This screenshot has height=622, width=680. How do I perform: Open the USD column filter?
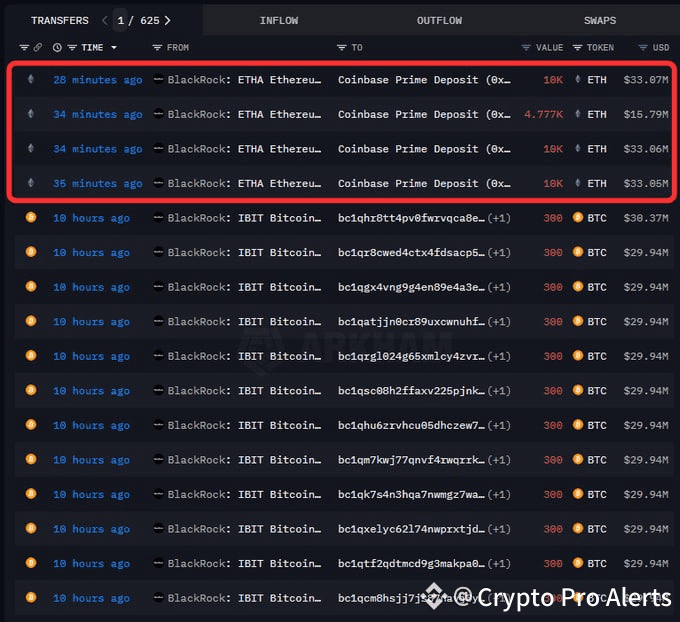pyautogui.click(x=643, y=47)
